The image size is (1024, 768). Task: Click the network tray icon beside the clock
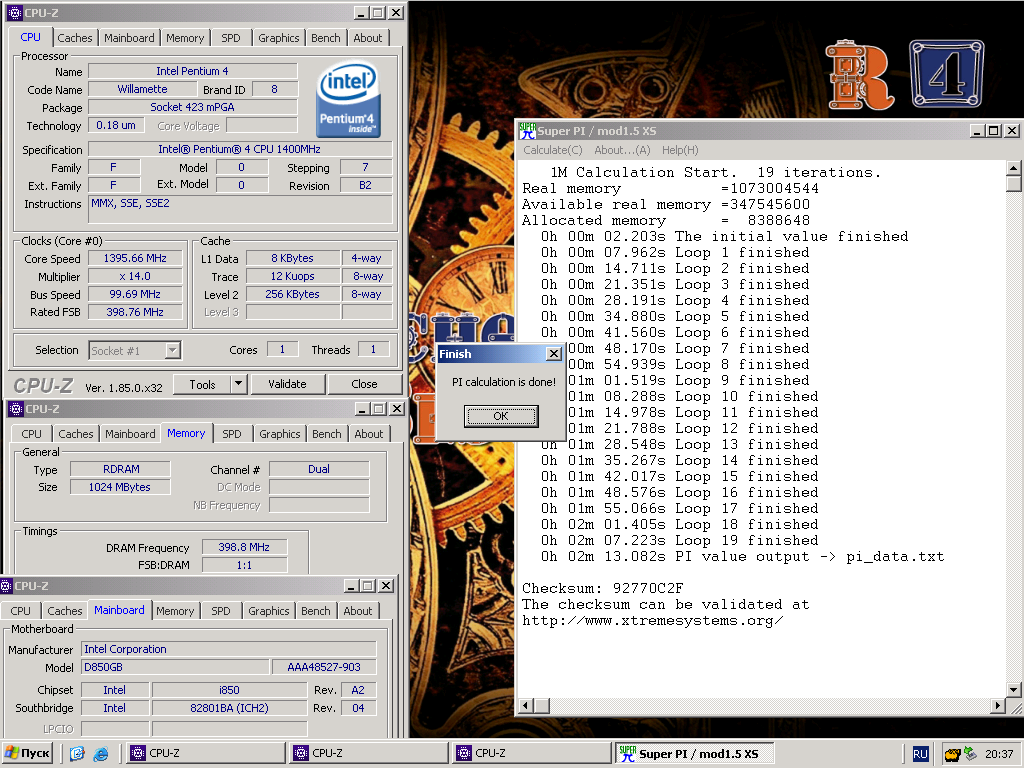(x=970, y=754)
